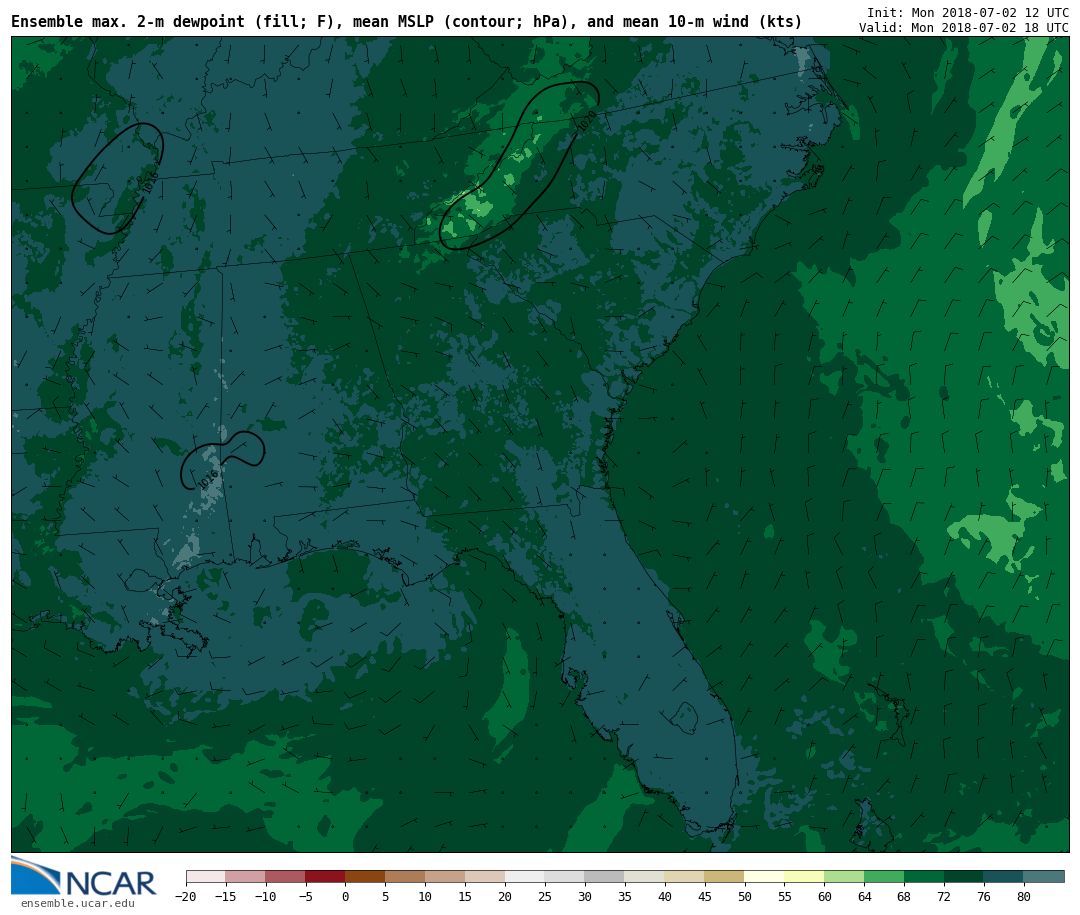This screenshot has width=1080, height=915.
Task: Click the colorbar tick label 68
Action: pyautogui.click(x=904, y=896)
